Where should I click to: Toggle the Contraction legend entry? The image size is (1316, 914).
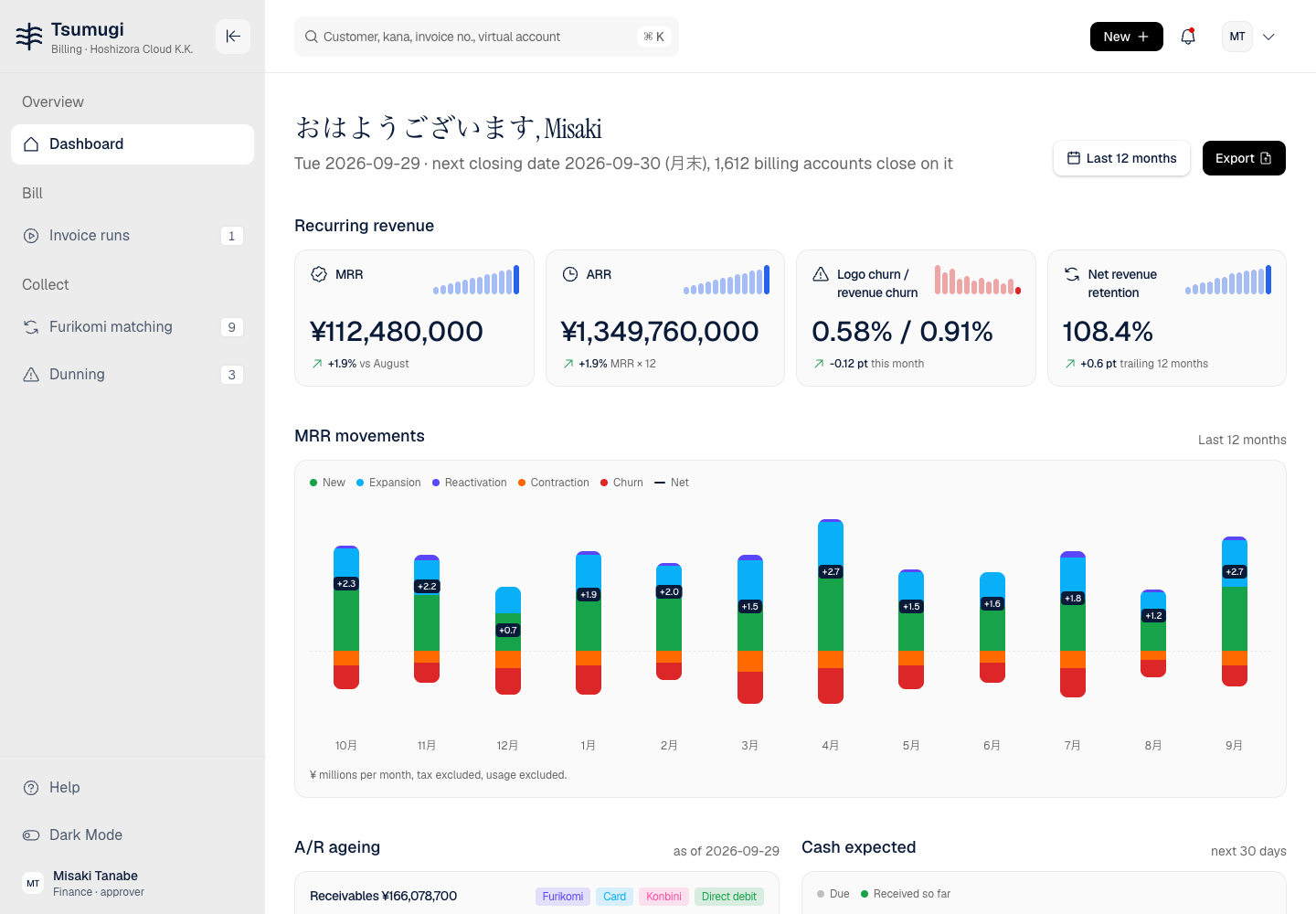coord(553,483)
